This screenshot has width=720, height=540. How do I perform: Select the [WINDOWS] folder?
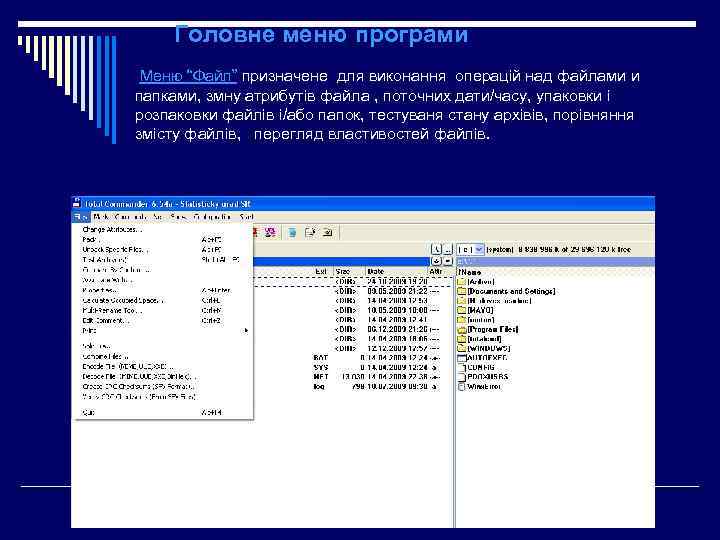tap(484, 349)
